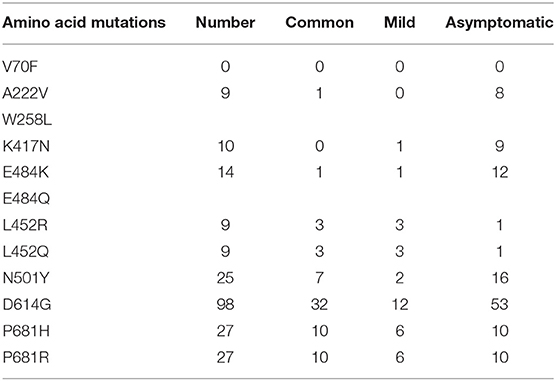Click the E484Q row label
The image size is (556, 381).
(x=26, y=199)
